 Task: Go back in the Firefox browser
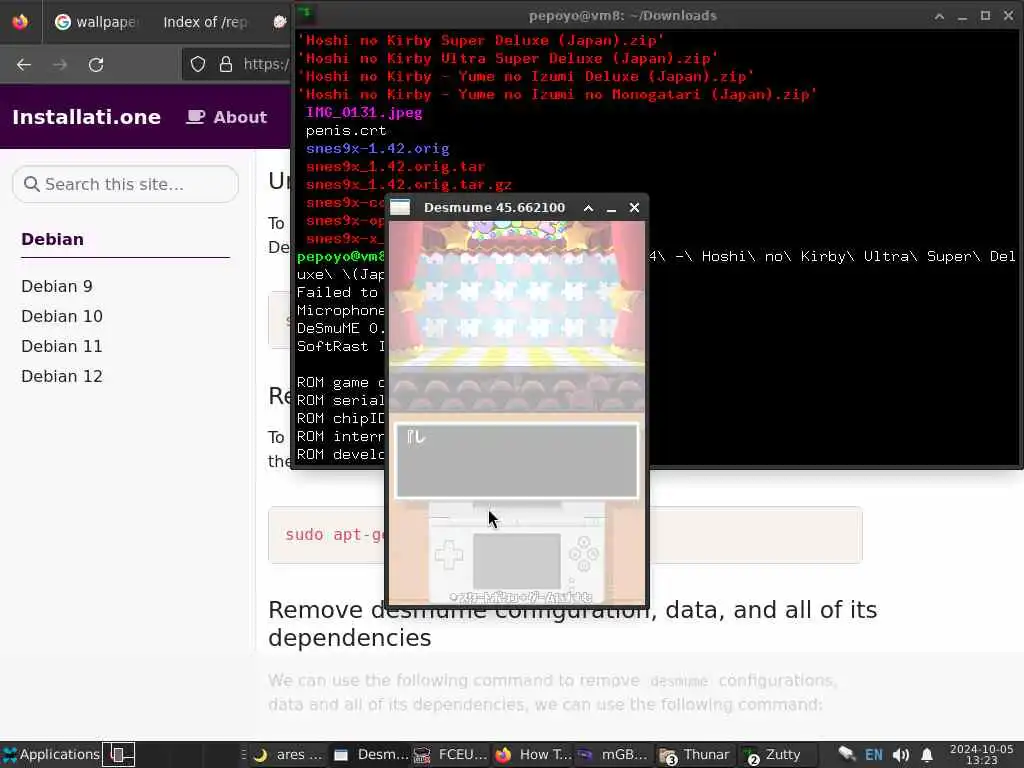(24, 64)
